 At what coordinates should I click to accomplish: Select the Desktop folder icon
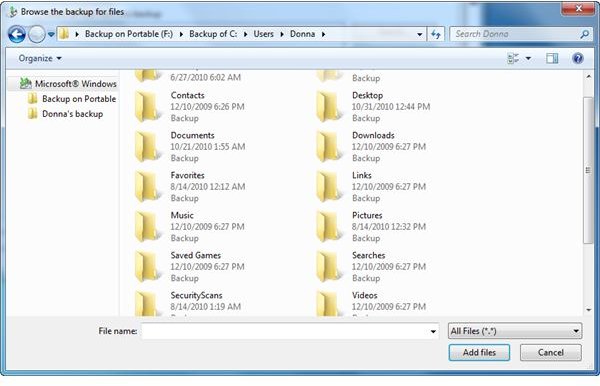[329, 107]
